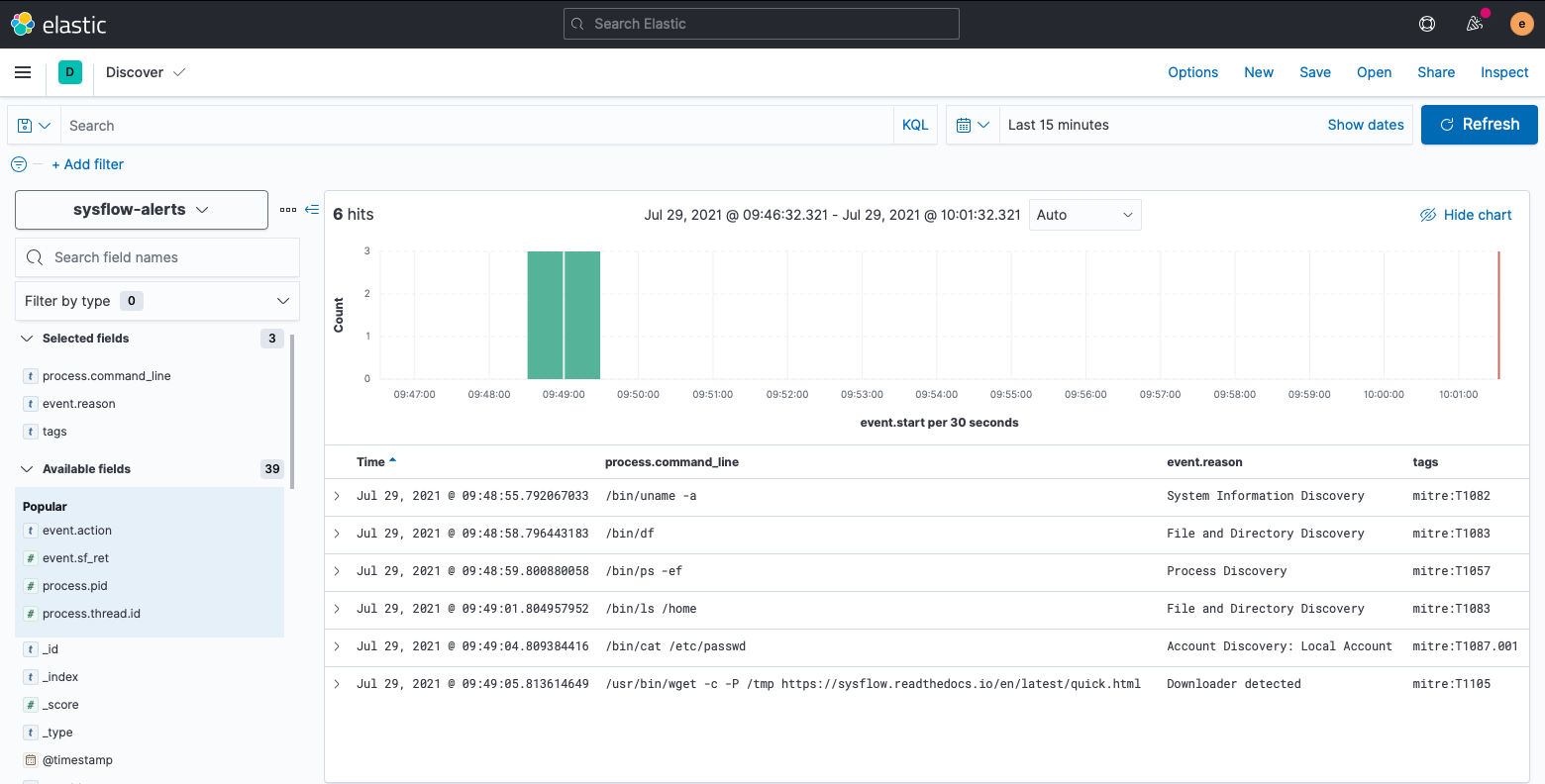The image size is (1545, 784).
Task: Click New in the top menu
Action: point(1259,72)
